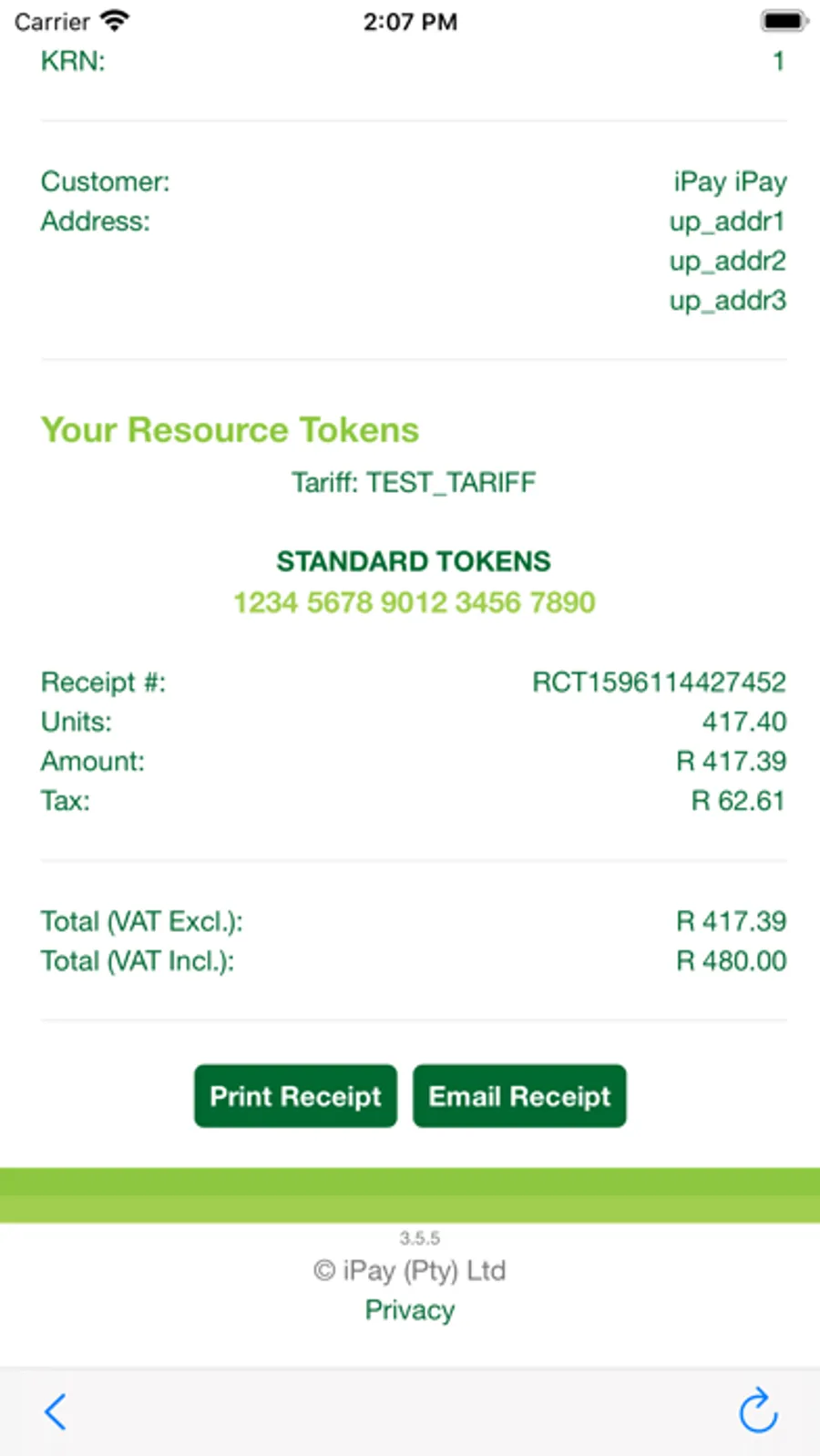Tap the reload page icon
This screenshot has height=1456, width=820.
pos(758,1410)
